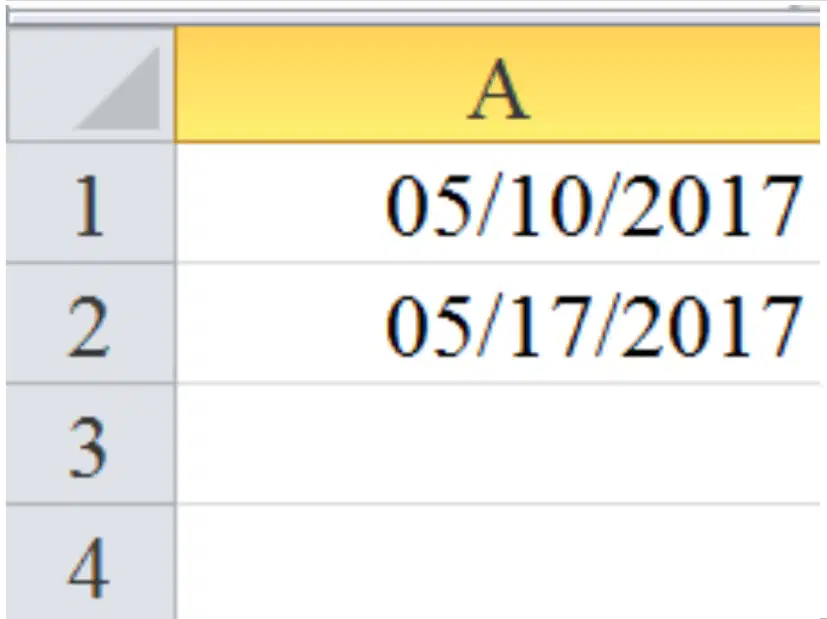This screenshot has height=619, width=827.
Task: Click gridline between cells A3 and A4
Action: [x=498, y=505]
